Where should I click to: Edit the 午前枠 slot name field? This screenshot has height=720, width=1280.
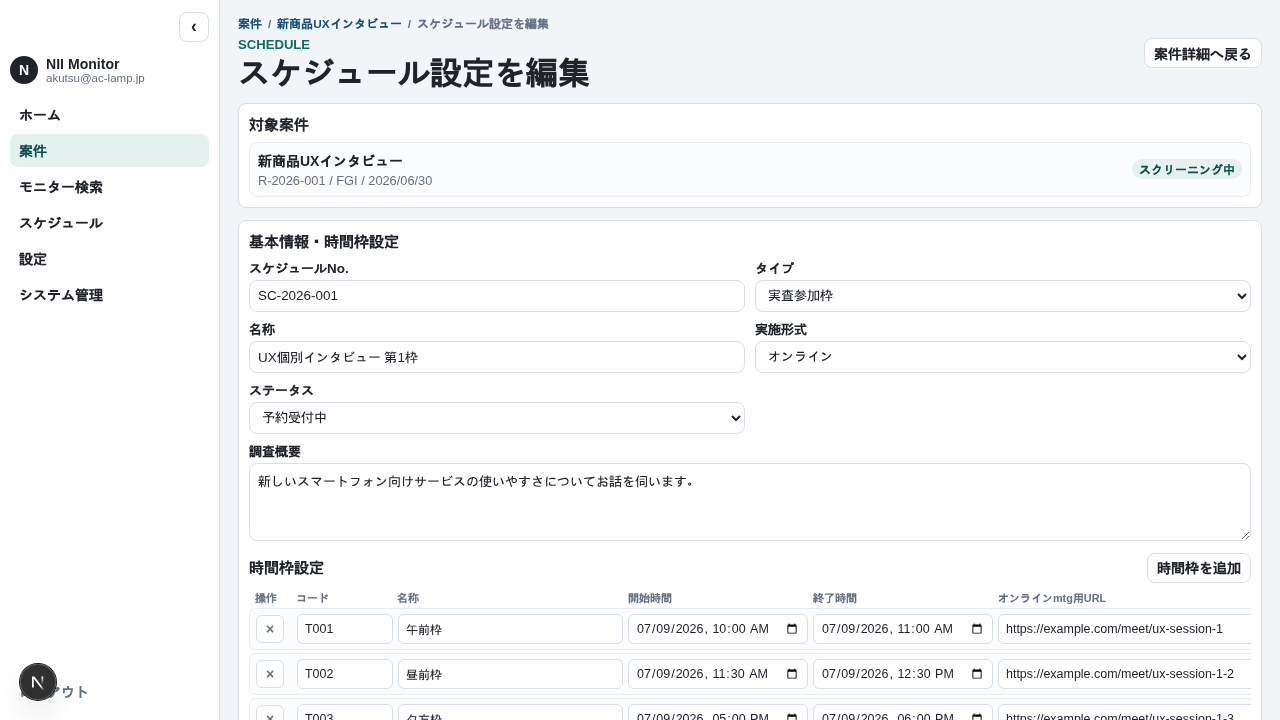(x=510, y=629)
